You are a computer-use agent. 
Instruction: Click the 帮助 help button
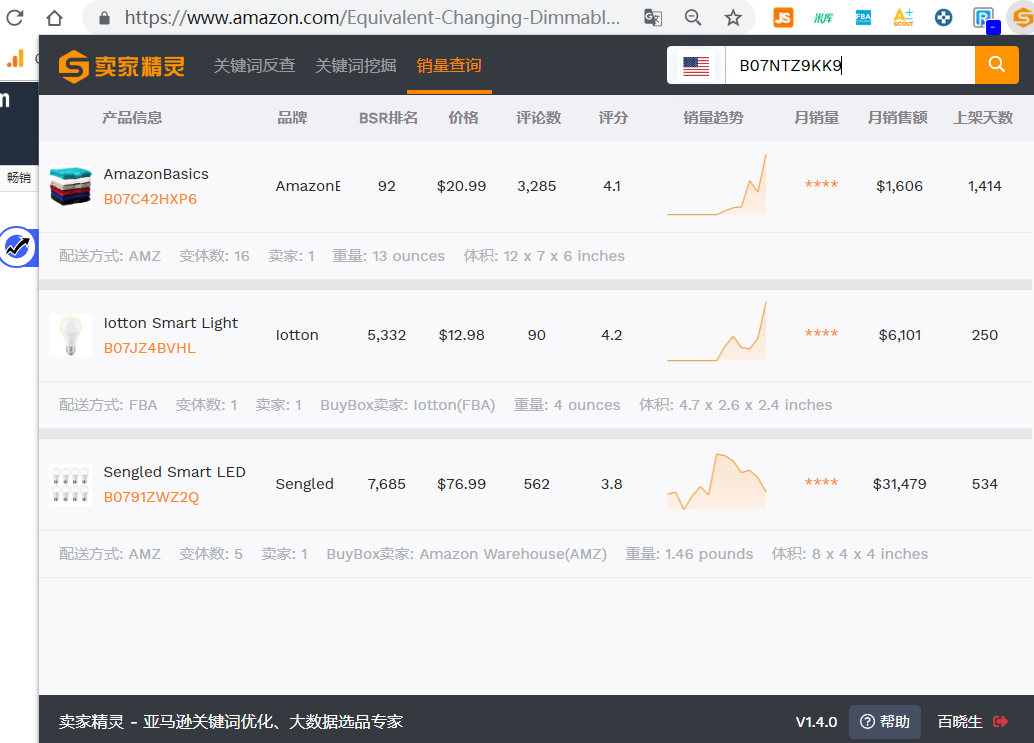pos(885,722)
